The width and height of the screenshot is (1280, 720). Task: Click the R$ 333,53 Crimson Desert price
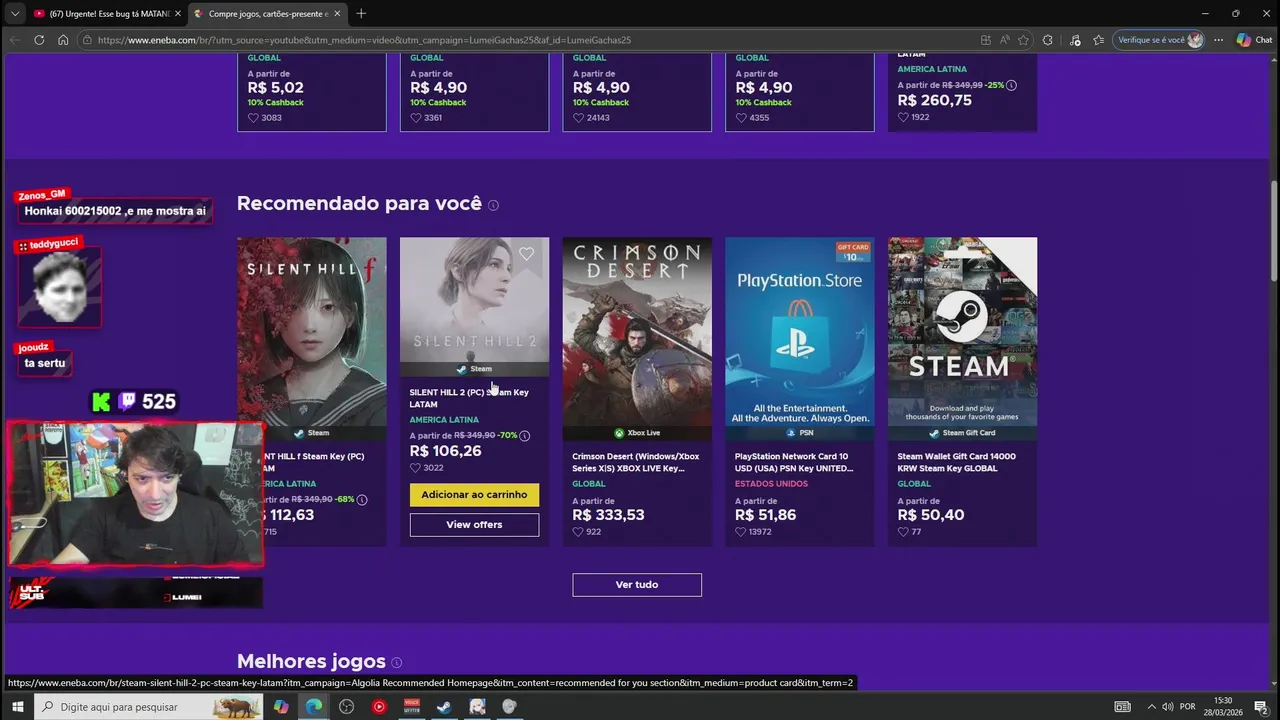pyautogui.click(x=608, y=515)
